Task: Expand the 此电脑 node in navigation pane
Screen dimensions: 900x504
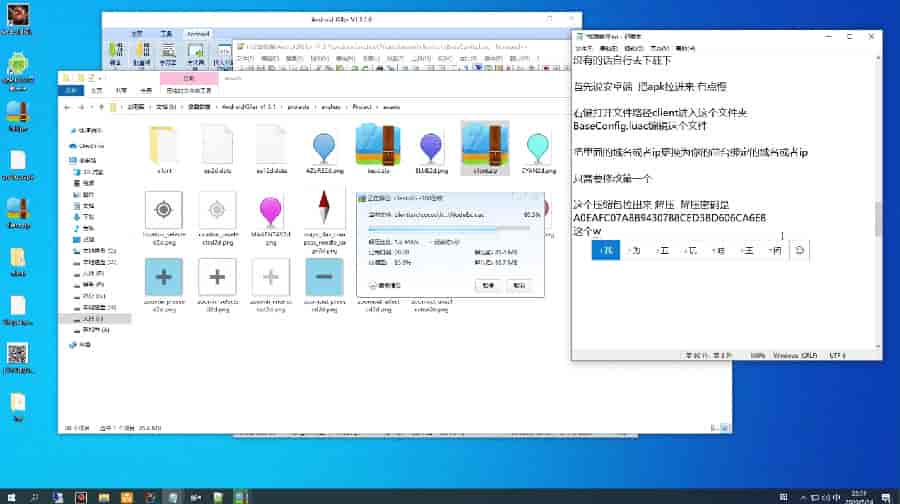Action: click(68, 159)
